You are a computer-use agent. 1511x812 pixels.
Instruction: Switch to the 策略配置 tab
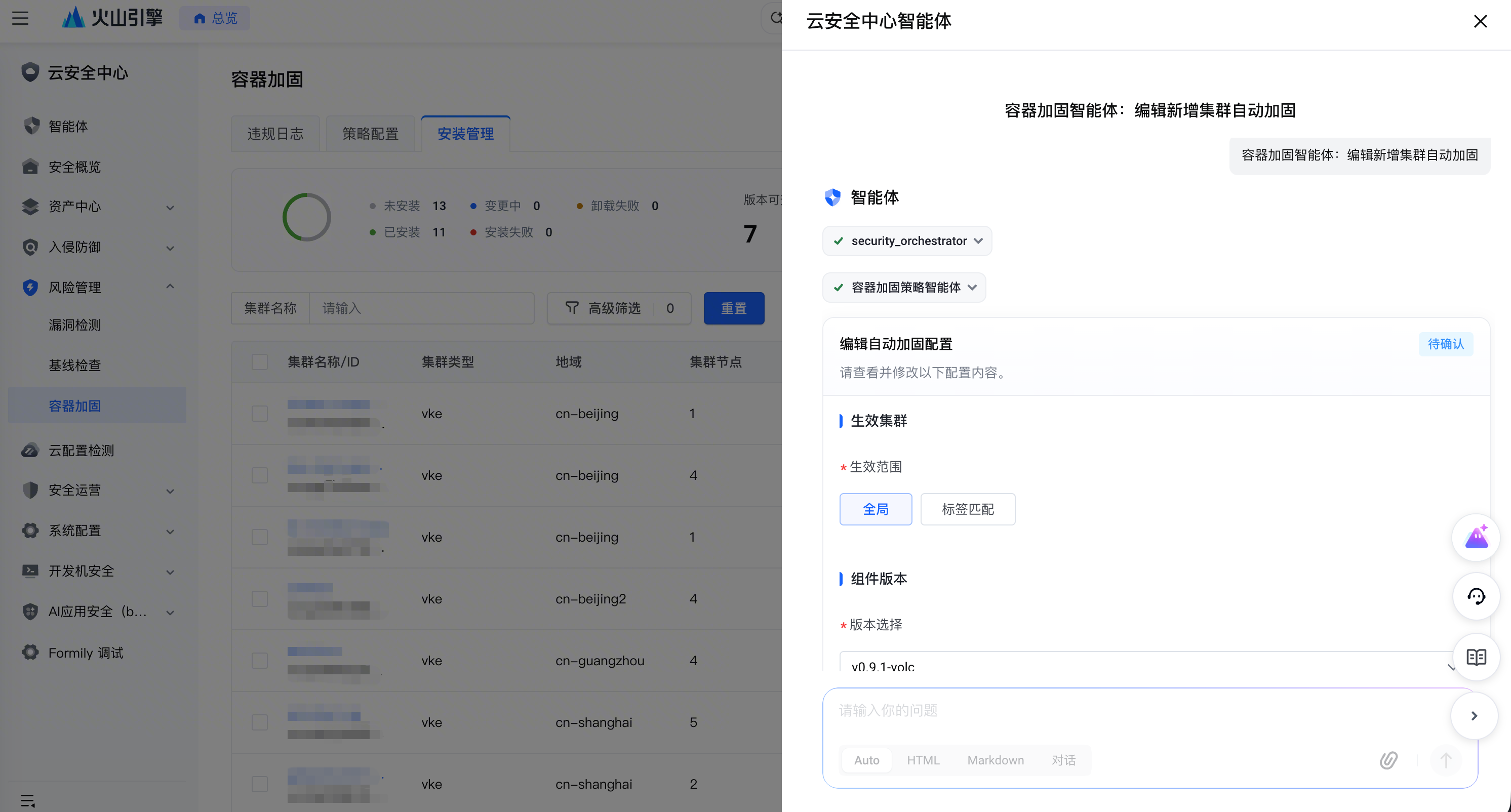tap(370, 134)
